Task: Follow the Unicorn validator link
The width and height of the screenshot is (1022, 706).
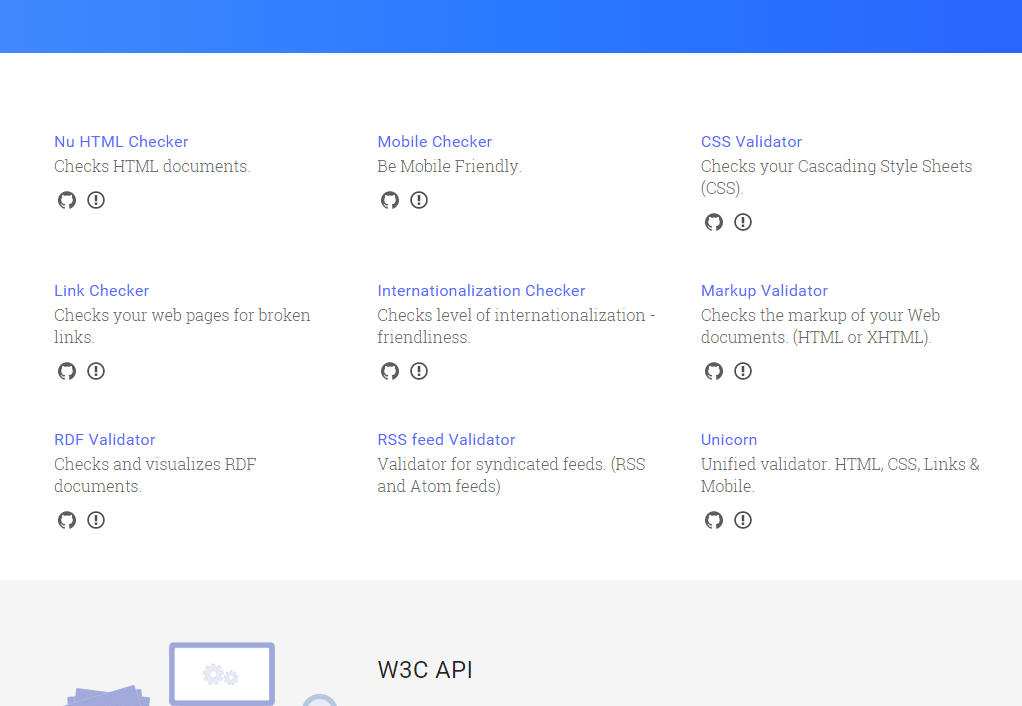Action: (729, 440)
